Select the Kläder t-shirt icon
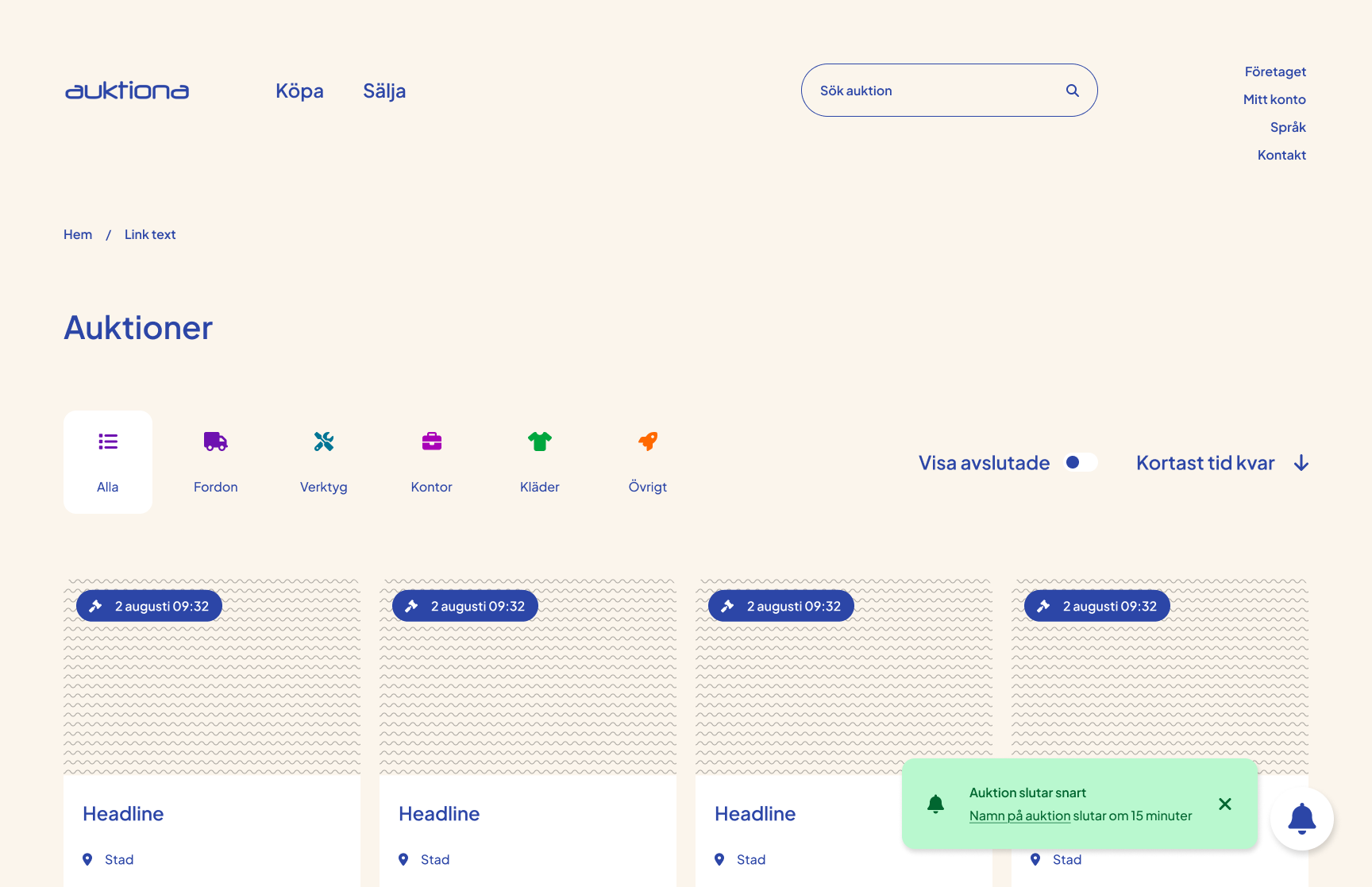Screen dimensions: 1372x887 [539, 442]
